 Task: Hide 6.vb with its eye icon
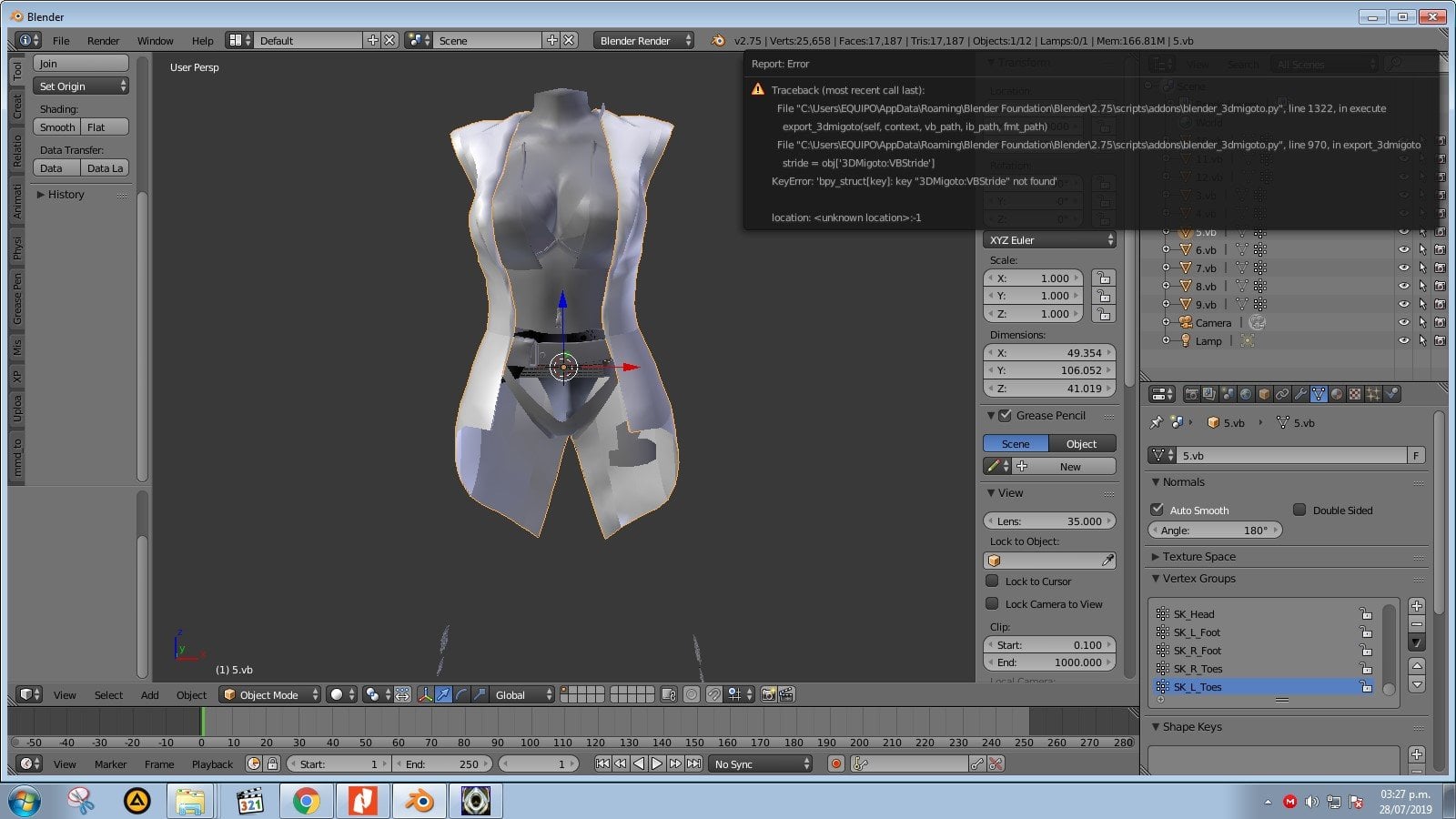coord(1403,249)
